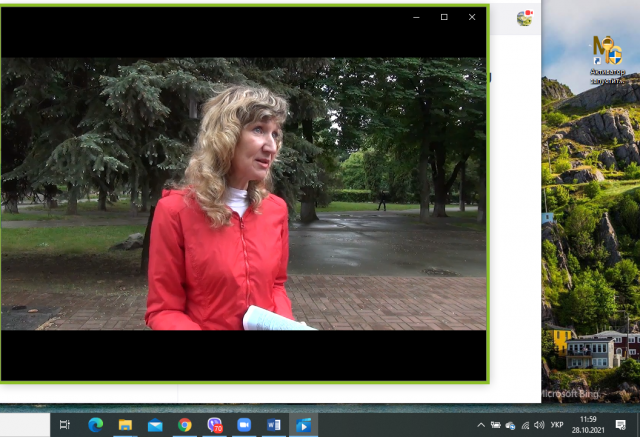The image size is (640, 437).
Task: Open Viber with 70 unread badge
Action: coord(215,425)
